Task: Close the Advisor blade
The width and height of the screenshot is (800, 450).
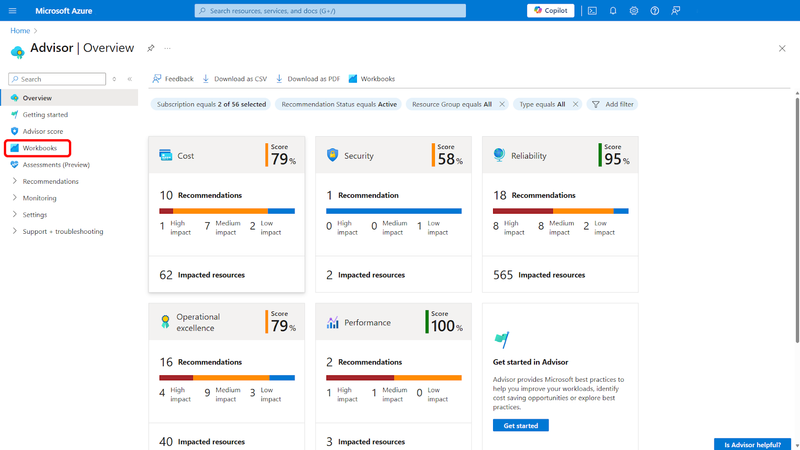Action: tap(782, 48)
